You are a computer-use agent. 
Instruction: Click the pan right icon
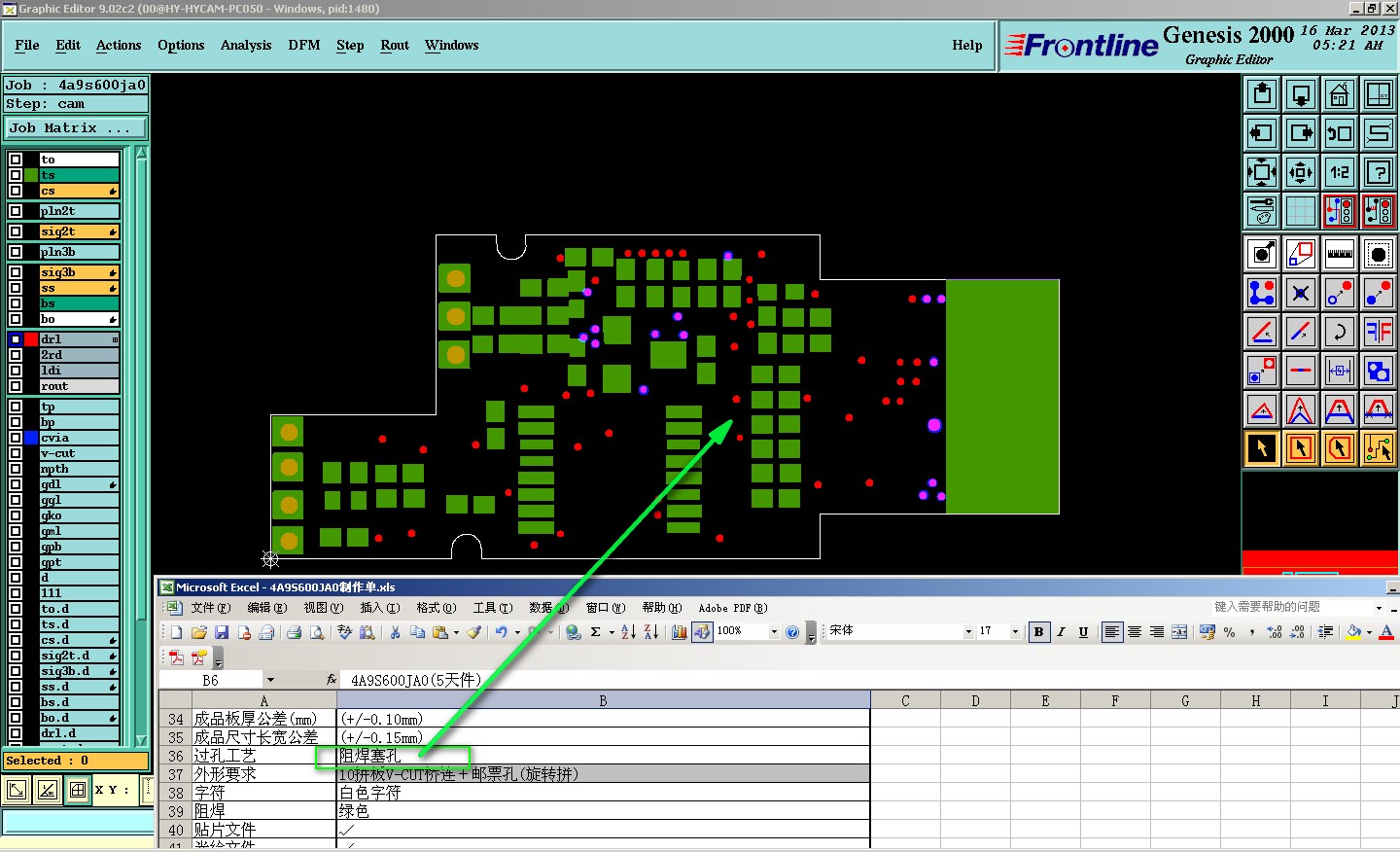click(x=1301, y=133)
